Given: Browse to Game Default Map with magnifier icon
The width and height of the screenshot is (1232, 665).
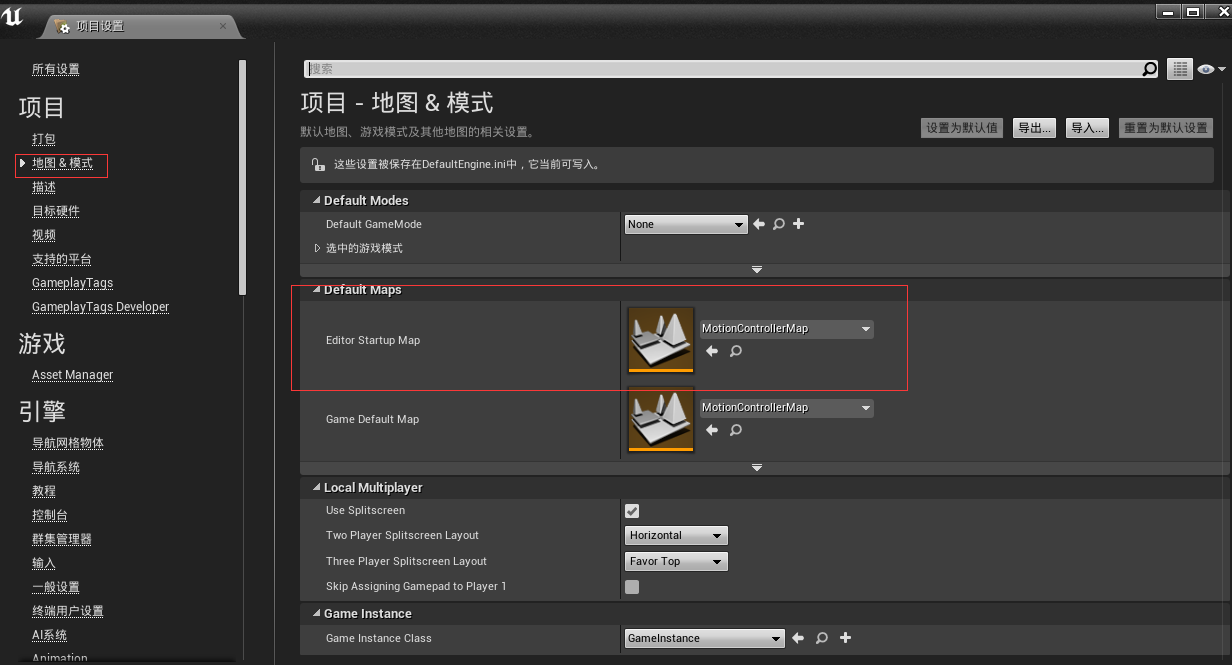Looking at the screenshot, I should (x=736, y=430).
